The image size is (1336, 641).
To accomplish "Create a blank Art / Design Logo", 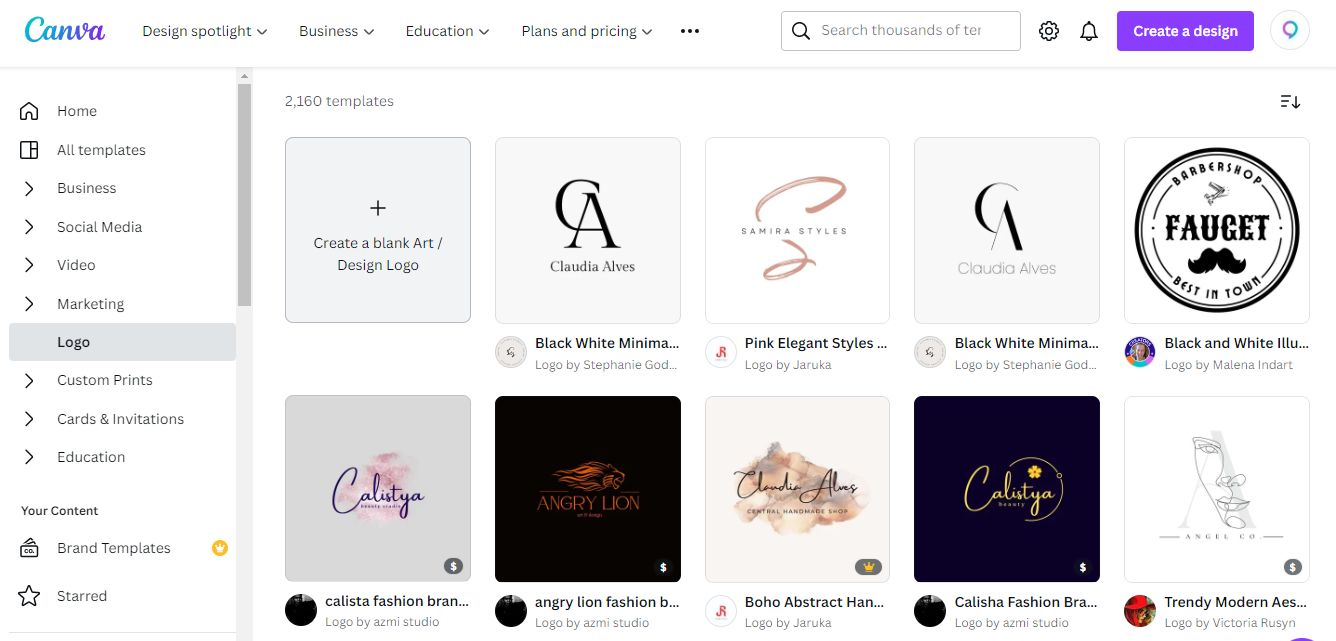I will pos(378,230).
